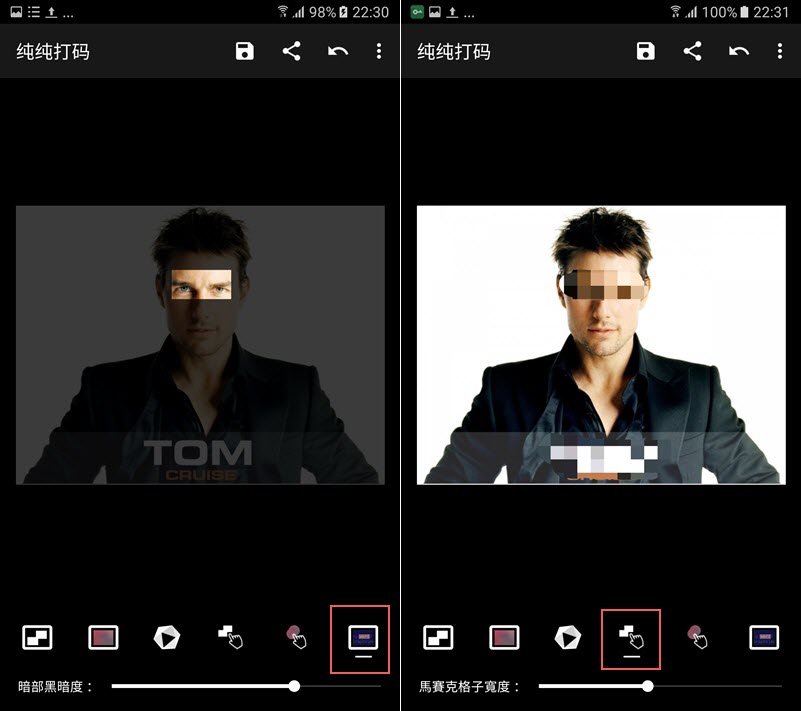The image size is (801, 711).
Task: Open overflow menu in right screen
Action: [780, 51]
